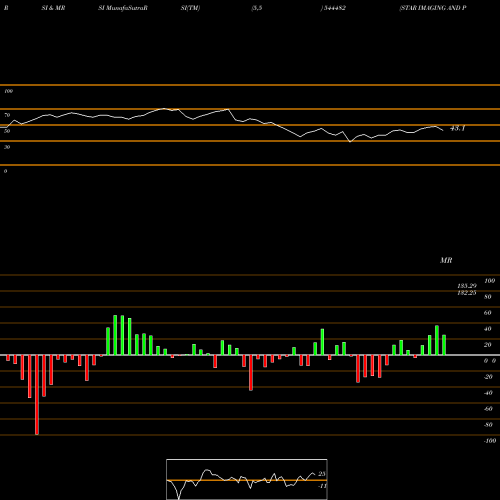Click the 'SI & MR' header text

(53, 8)
